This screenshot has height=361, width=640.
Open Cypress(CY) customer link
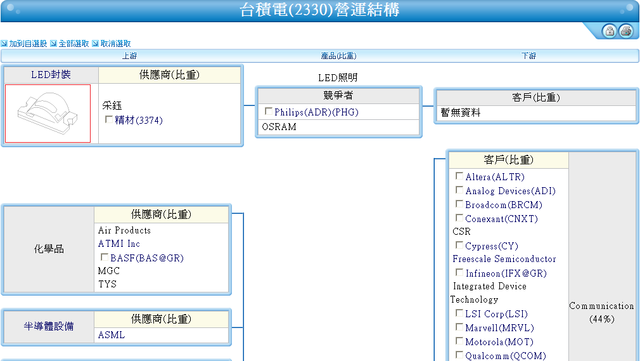pyautogui.click(x=492, y=246)
